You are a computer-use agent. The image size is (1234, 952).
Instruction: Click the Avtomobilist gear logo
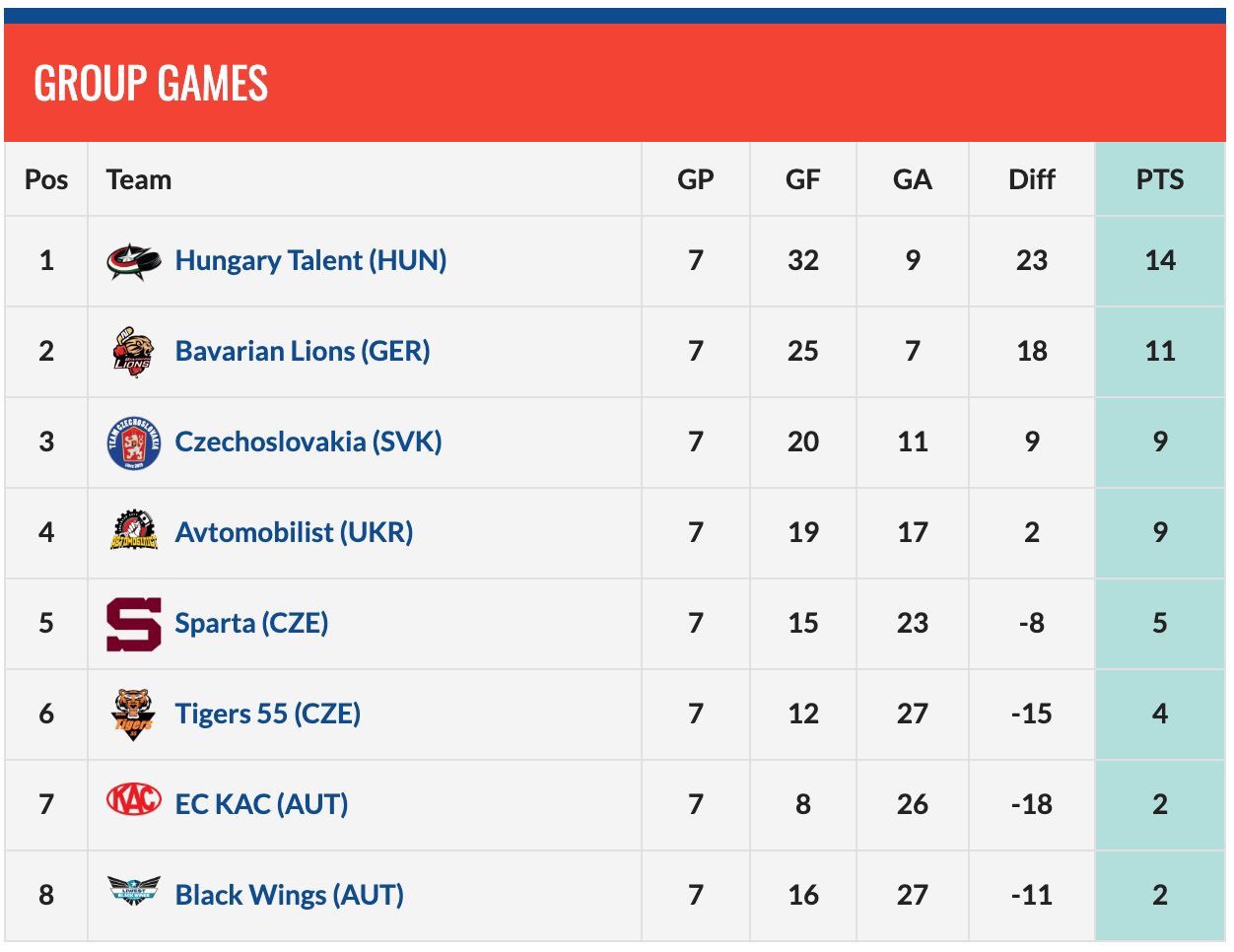pyautogui.click(x=133, y=532)
